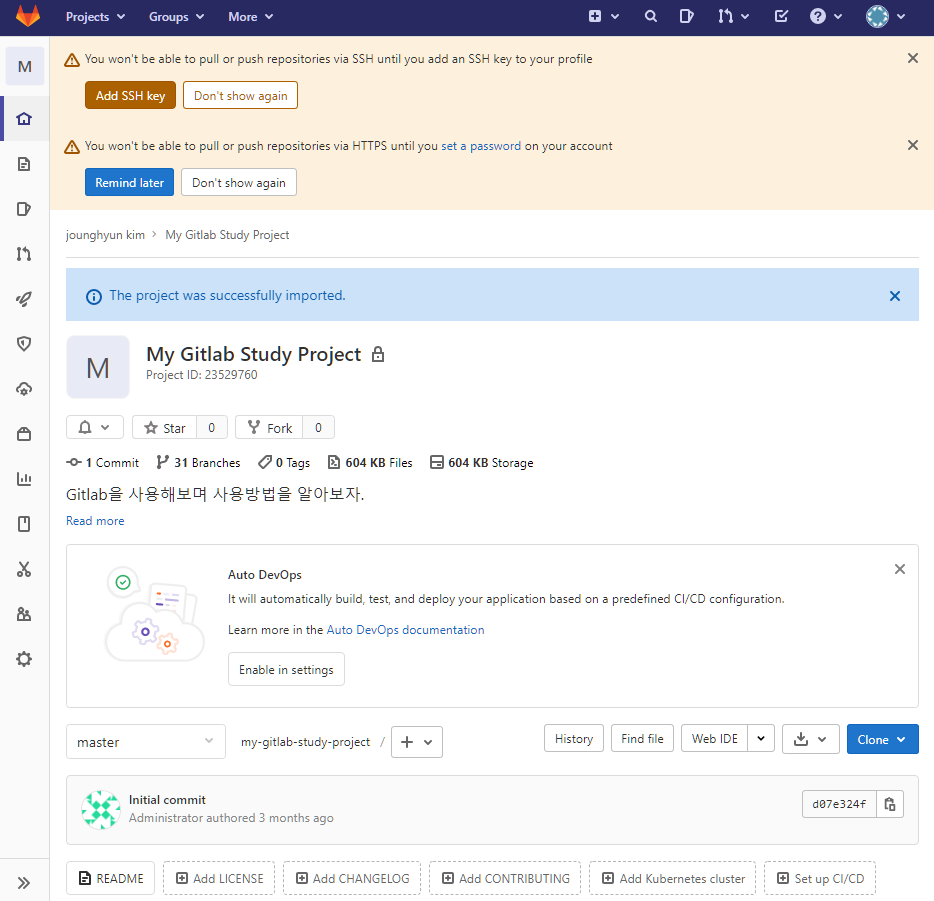Click the search magnifier icon
Viewport: 934px width, 901px height.
tap(650, 17)
